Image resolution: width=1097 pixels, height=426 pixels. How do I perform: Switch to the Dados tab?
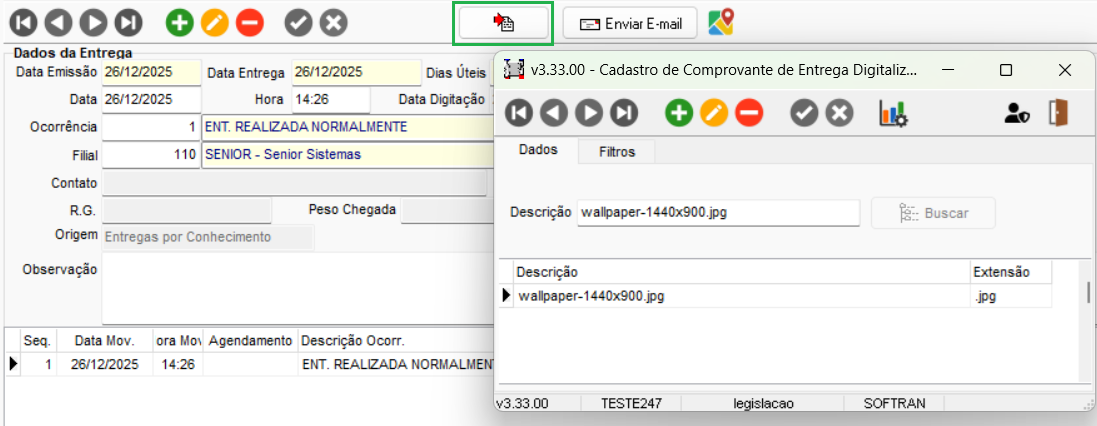click(538, 150)
